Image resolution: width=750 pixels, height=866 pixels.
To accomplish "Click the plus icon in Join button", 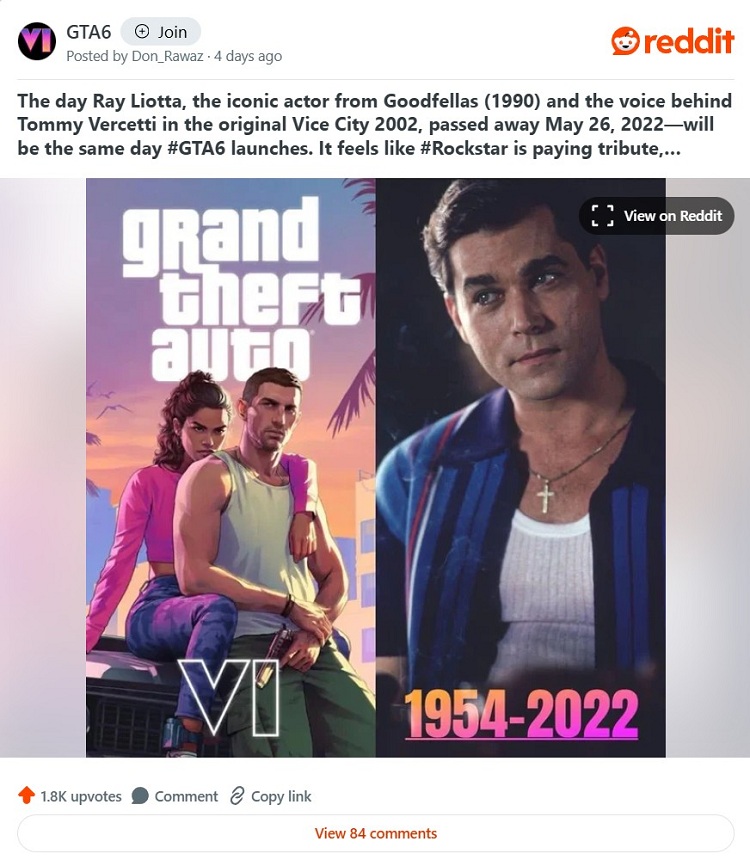I will 142,31.
